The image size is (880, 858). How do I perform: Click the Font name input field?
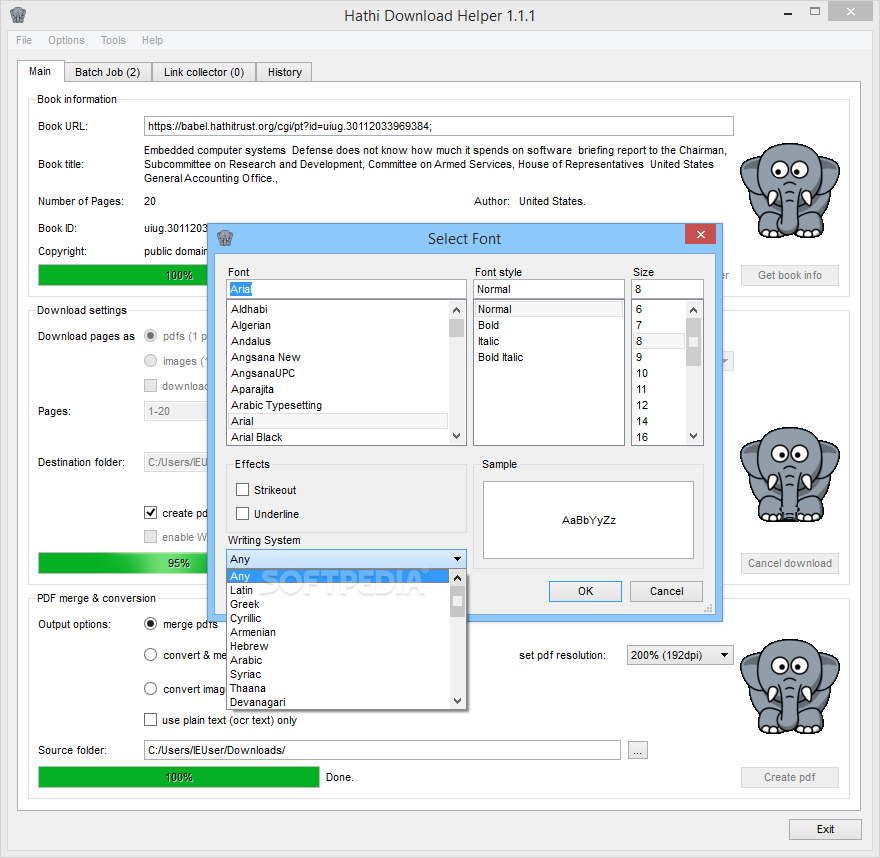[x=346, y=289]
